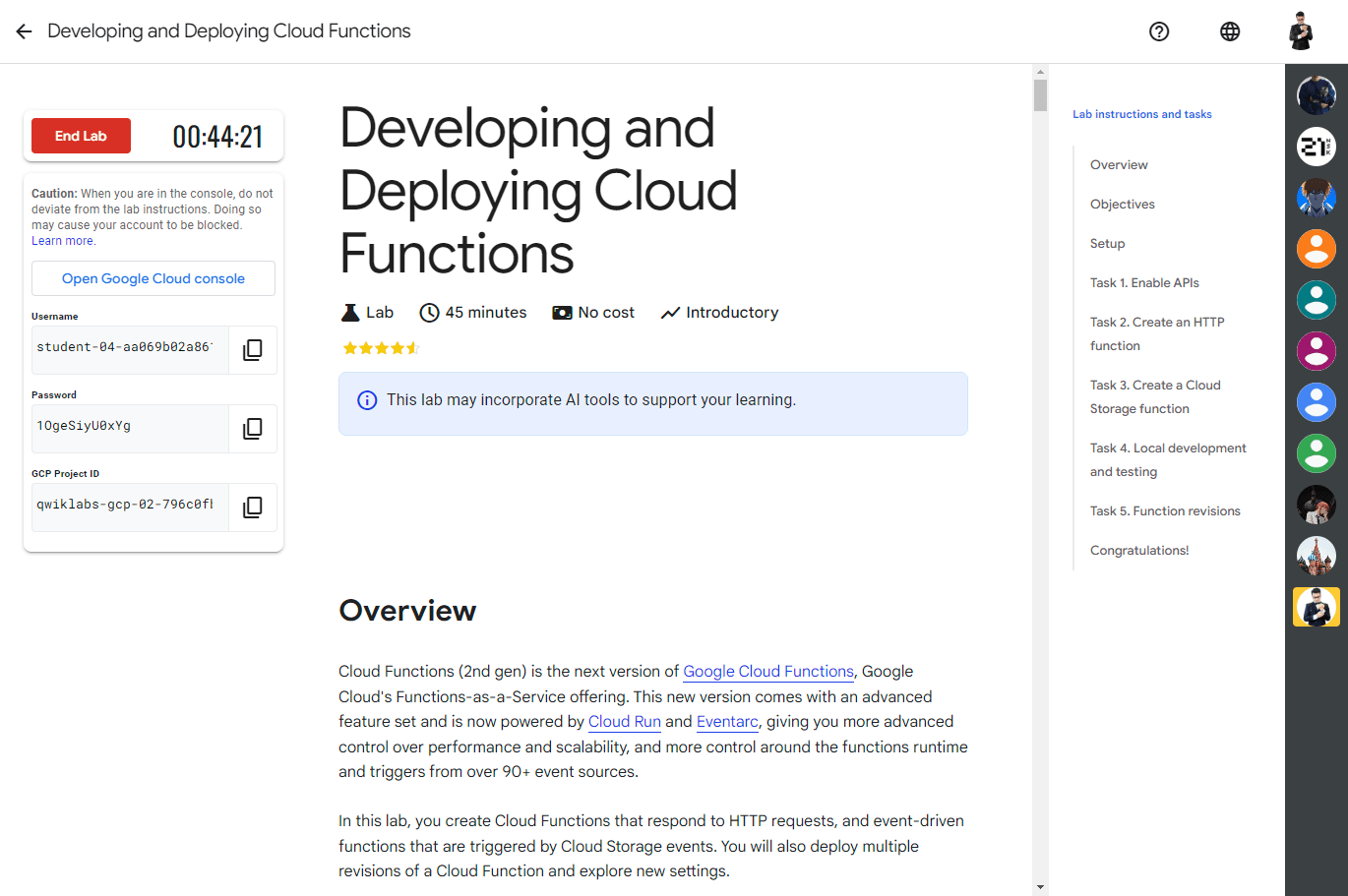Screen dimensions: 1348x896
Task: Open Google Cloud console
Action: [153, 278]
